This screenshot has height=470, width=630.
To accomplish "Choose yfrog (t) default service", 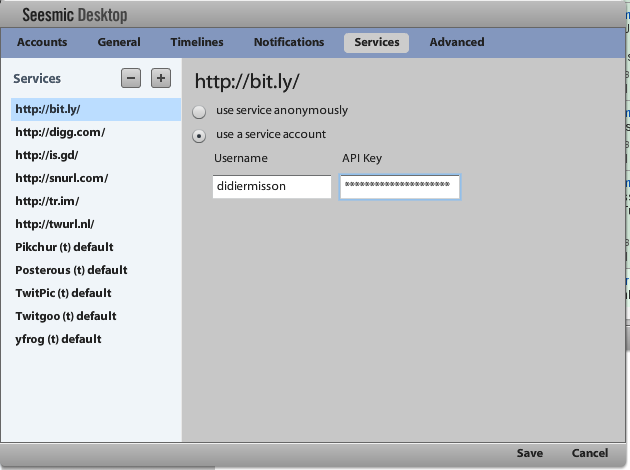I will [96, 339].
